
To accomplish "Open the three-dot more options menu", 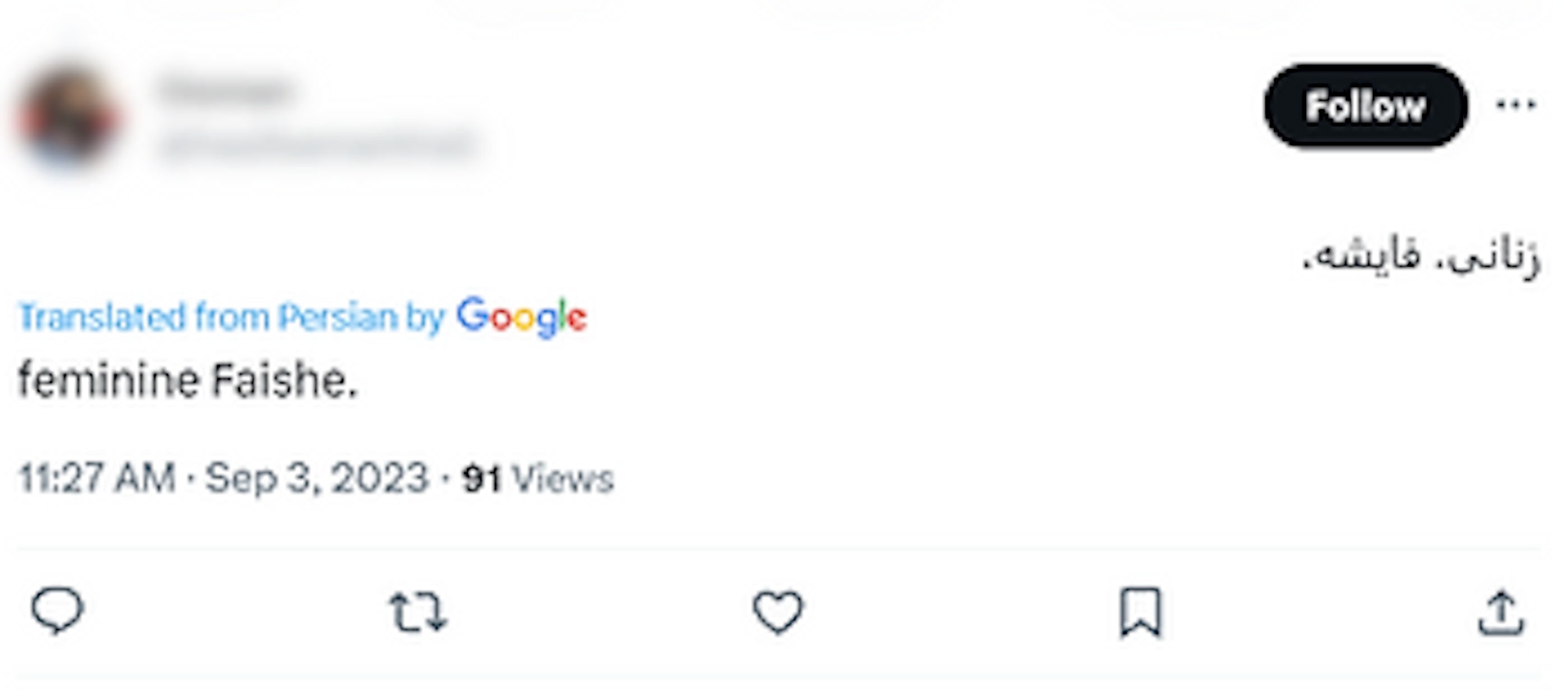I will coord(1515,105).
